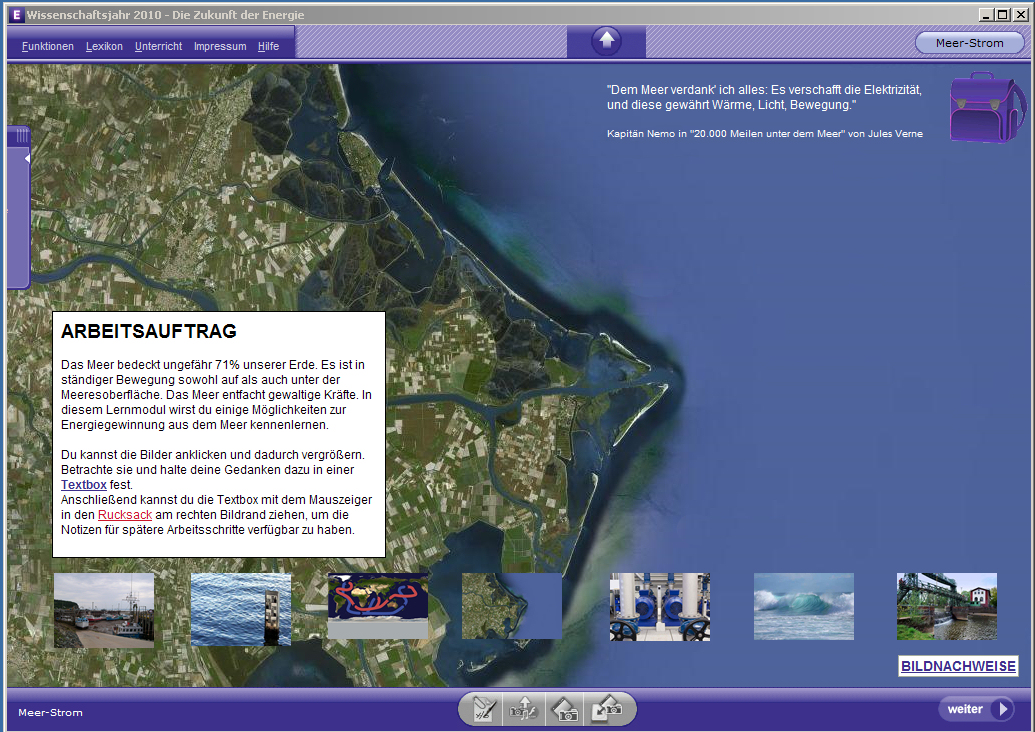Screen dimensions: 1035x732
Task: Enlarge the harbor boats thumbnail
Action: 104,610
